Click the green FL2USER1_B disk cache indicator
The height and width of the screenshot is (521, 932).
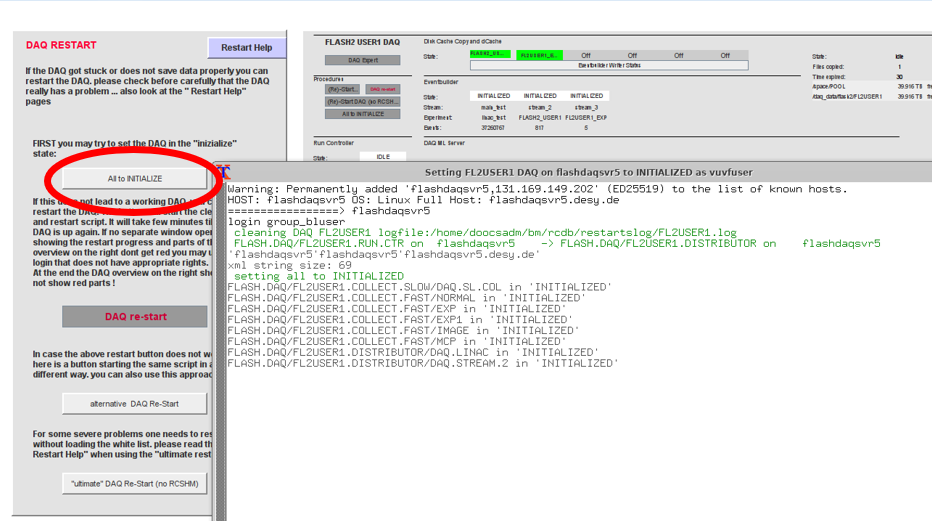(538, 55)
